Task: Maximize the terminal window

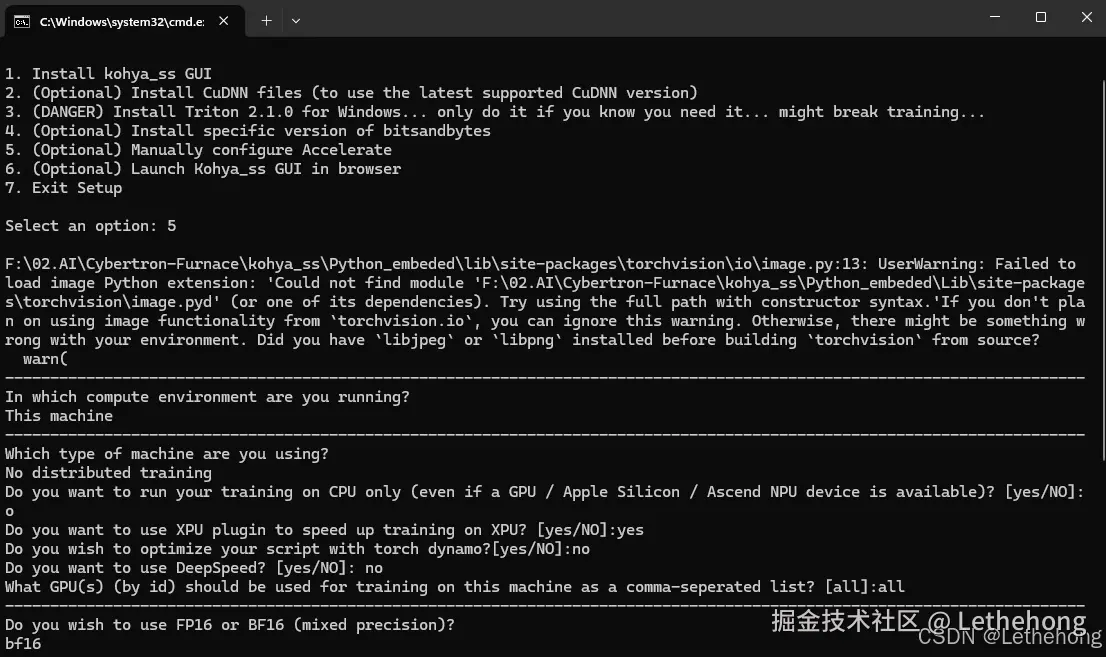Action: coord(1041,18)
